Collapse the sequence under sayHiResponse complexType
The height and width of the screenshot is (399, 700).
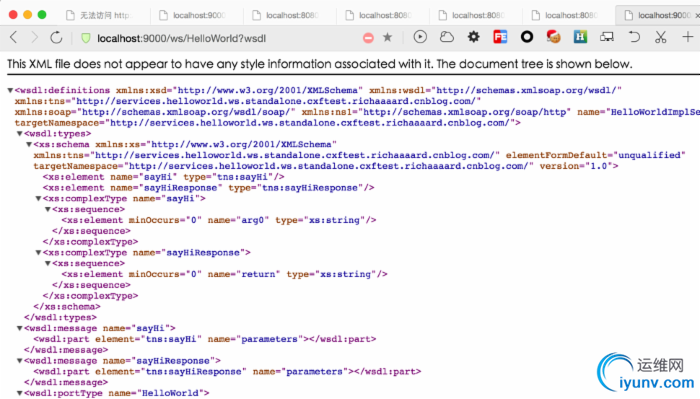(47, 263)
